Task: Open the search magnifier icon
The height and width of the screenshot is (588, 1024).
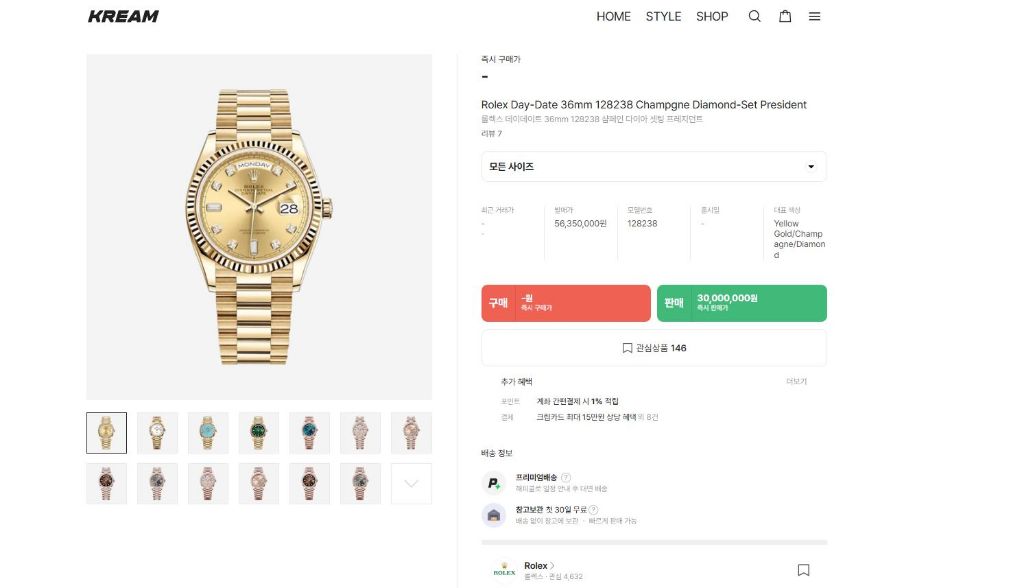Action: pyautogui.click(x=755, y=16)
